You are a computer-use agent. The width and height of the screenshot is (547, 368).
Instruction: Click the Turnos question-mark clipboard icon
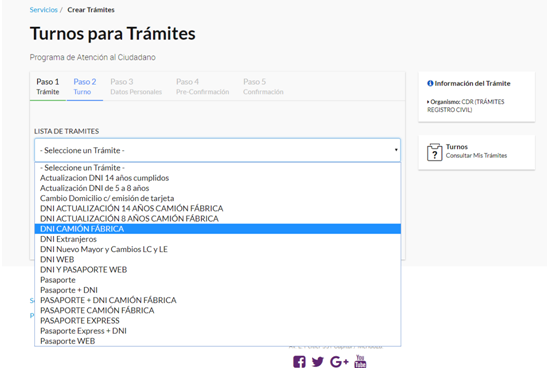pos(434,152)
